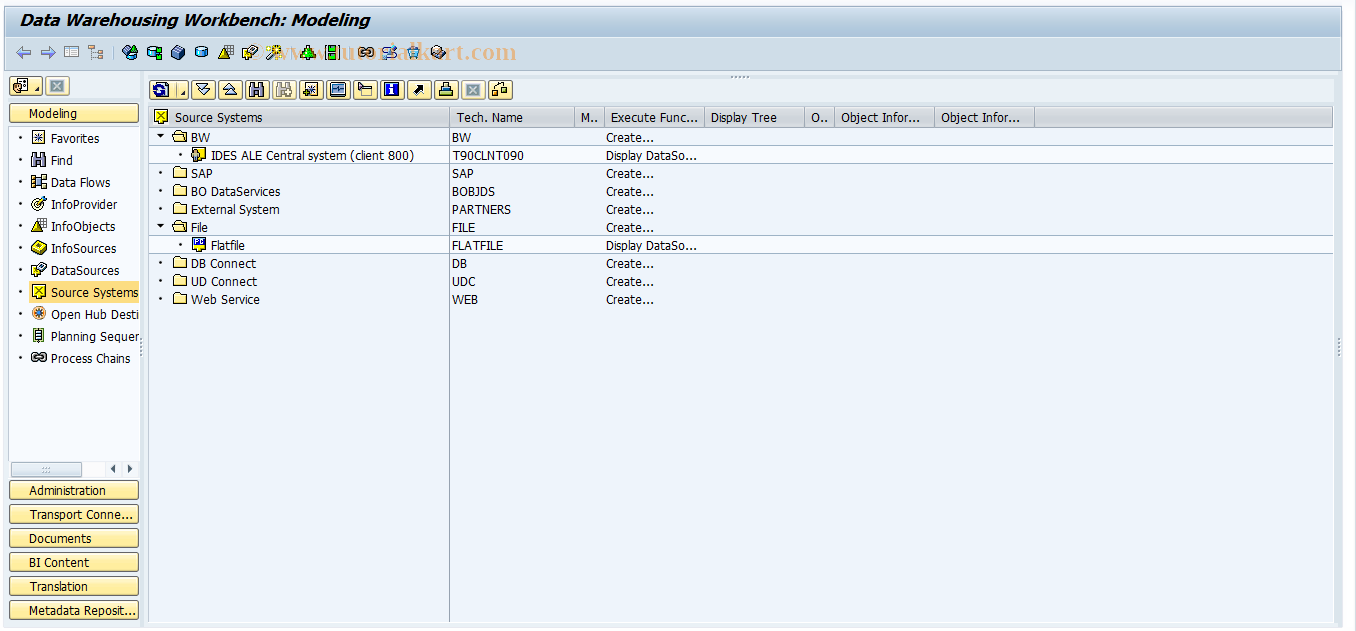The image size is (1356, 631).
Task: Click the Modeling section button
Action: pos(74,113)
